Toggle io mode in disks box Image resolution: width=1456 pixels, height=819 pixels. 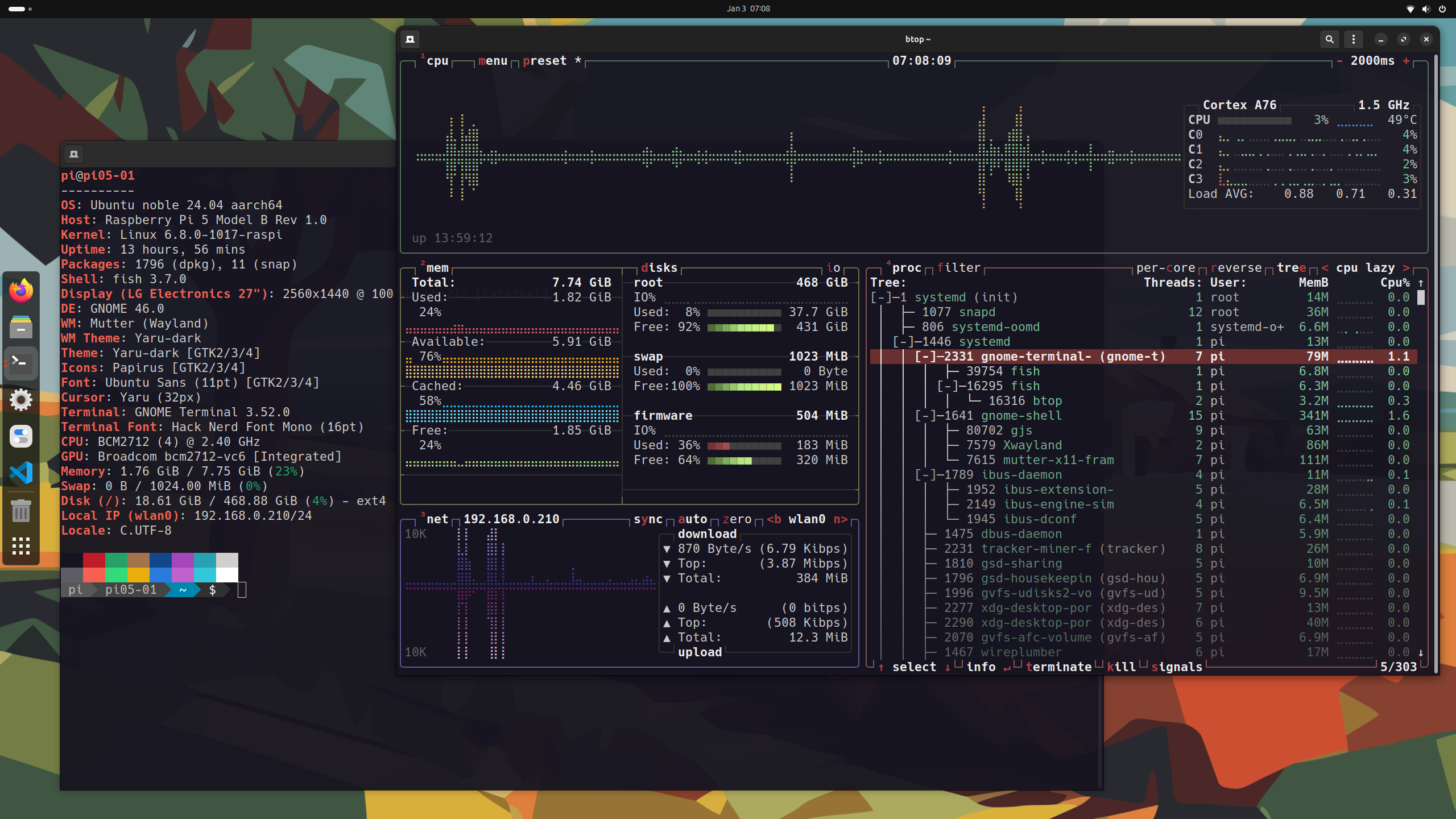[x=833, y=268]
